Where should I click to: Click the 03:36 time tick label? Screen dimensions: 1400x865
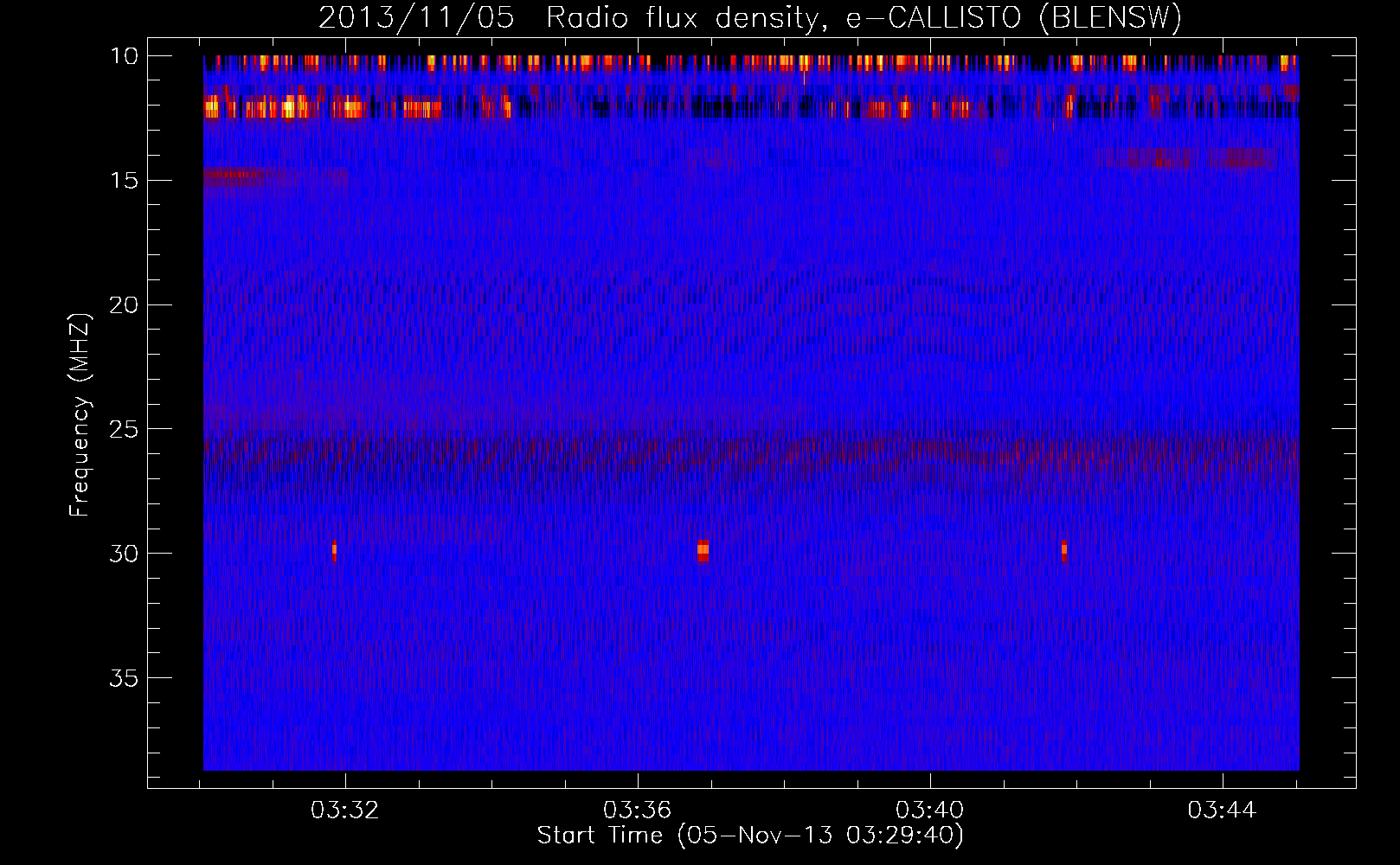[x=638, y=811]
